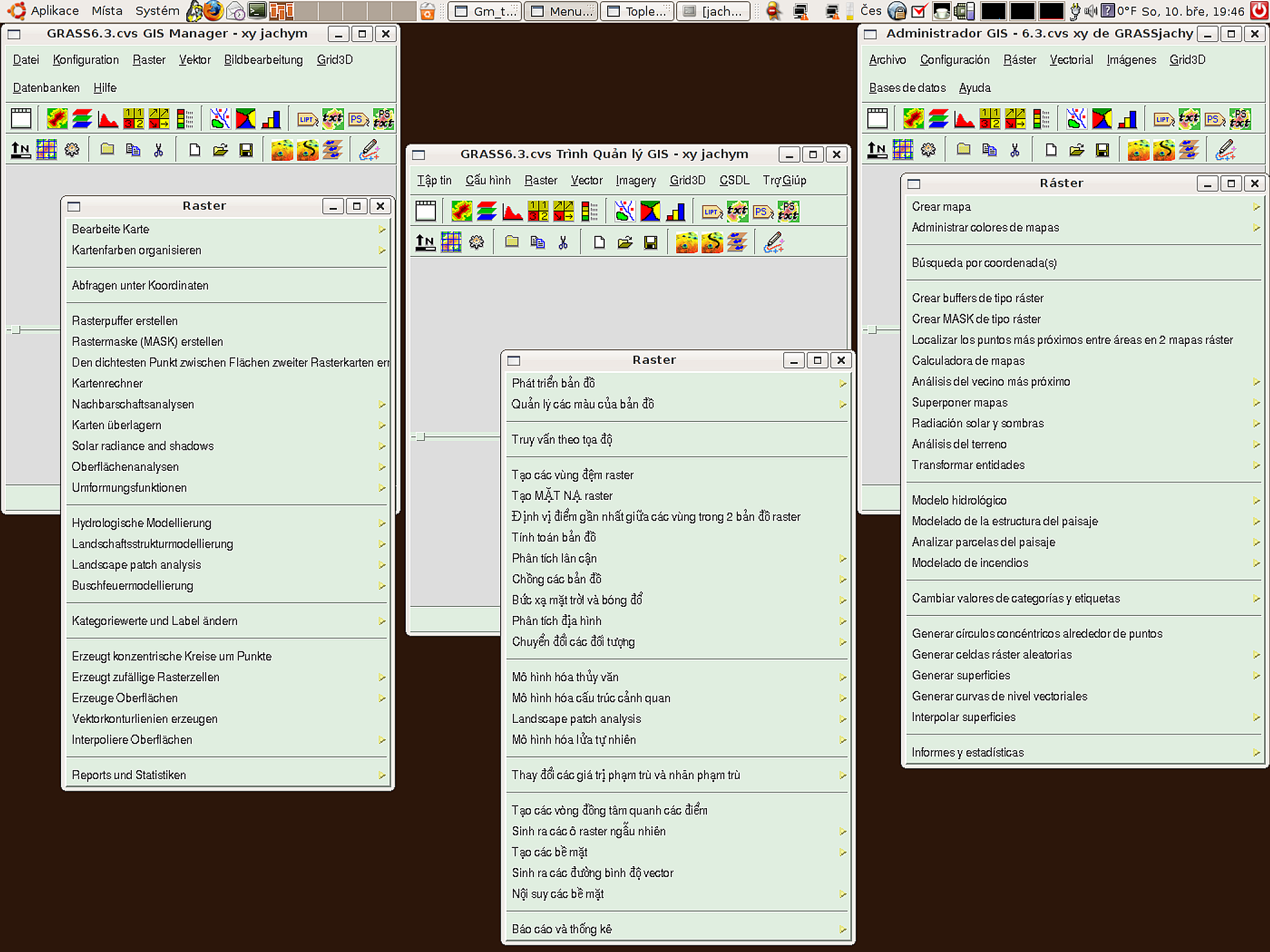Click add cell values icon in Vietnamese GIS window
This screenshot has width=1270, height=952.
pos(538,212)
